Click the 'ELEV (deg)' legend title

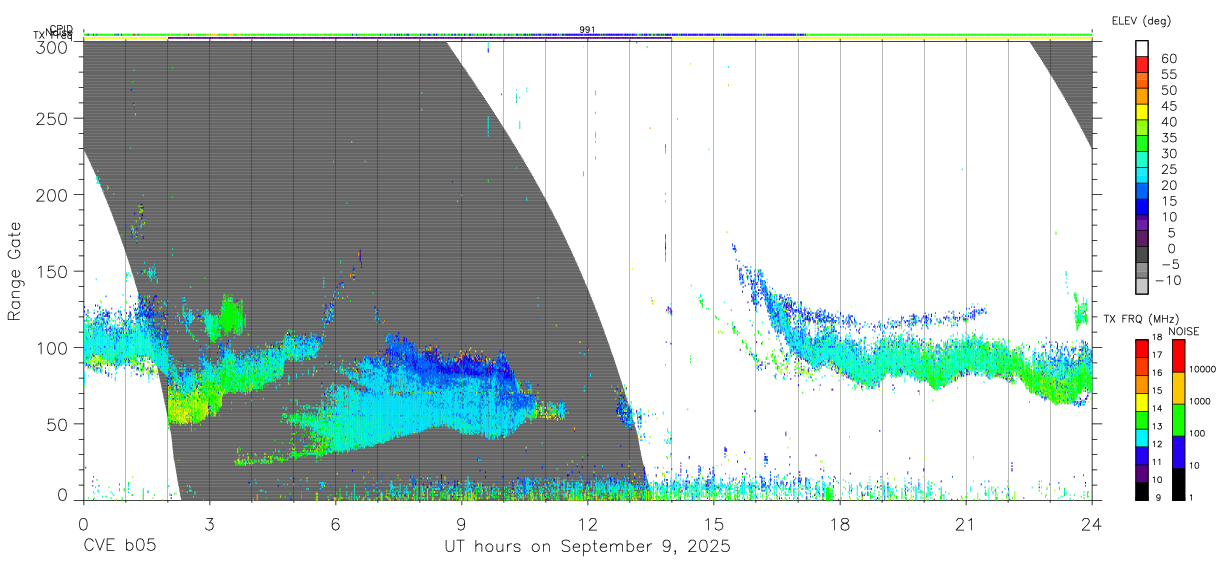click(x=1141, y=20)
